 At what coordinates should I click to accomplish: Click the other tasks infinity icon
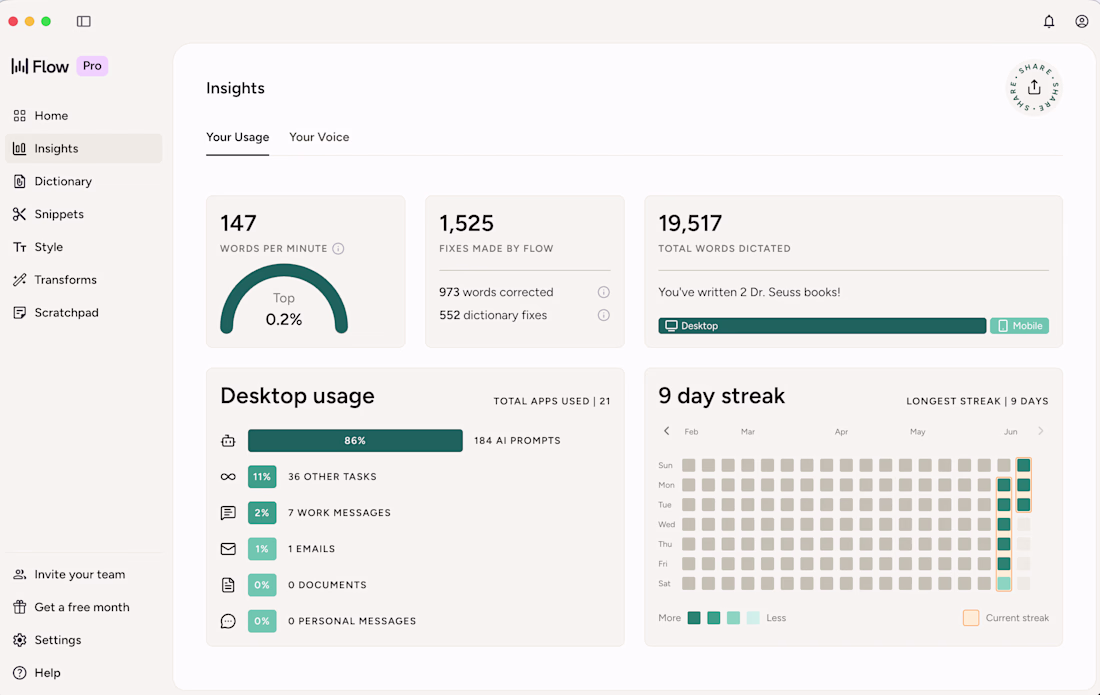pyautogui.click(x=228, y=477)
